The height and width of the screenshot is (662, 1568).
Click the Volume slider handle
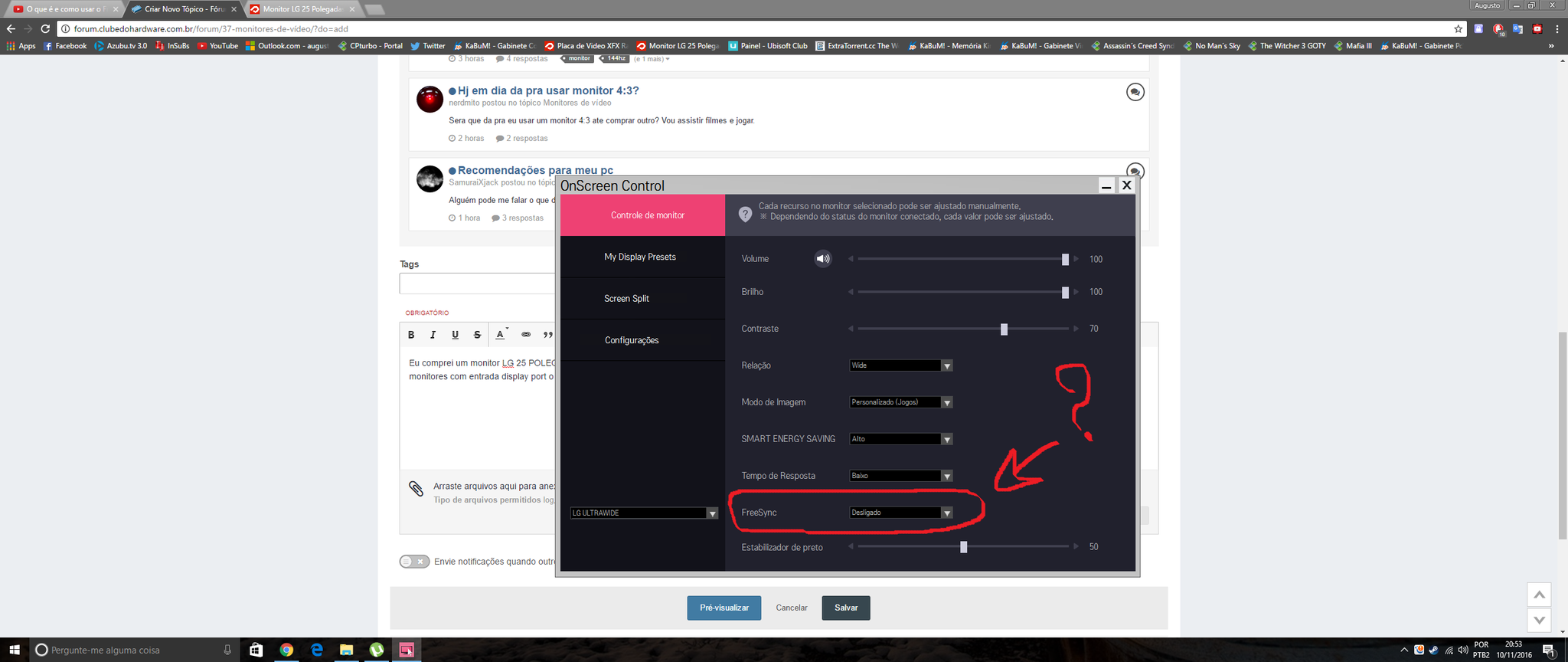(x=1065, y=260)
